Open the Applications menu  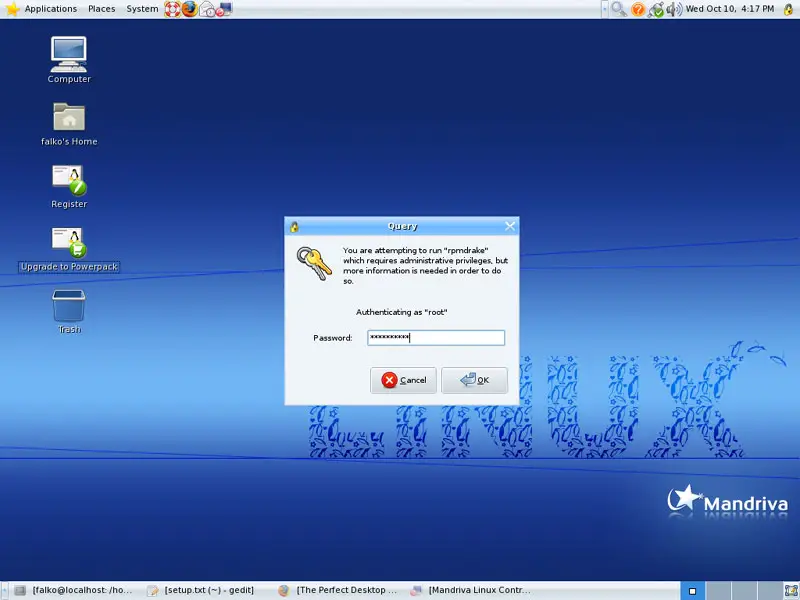click(x=51, y=9)
